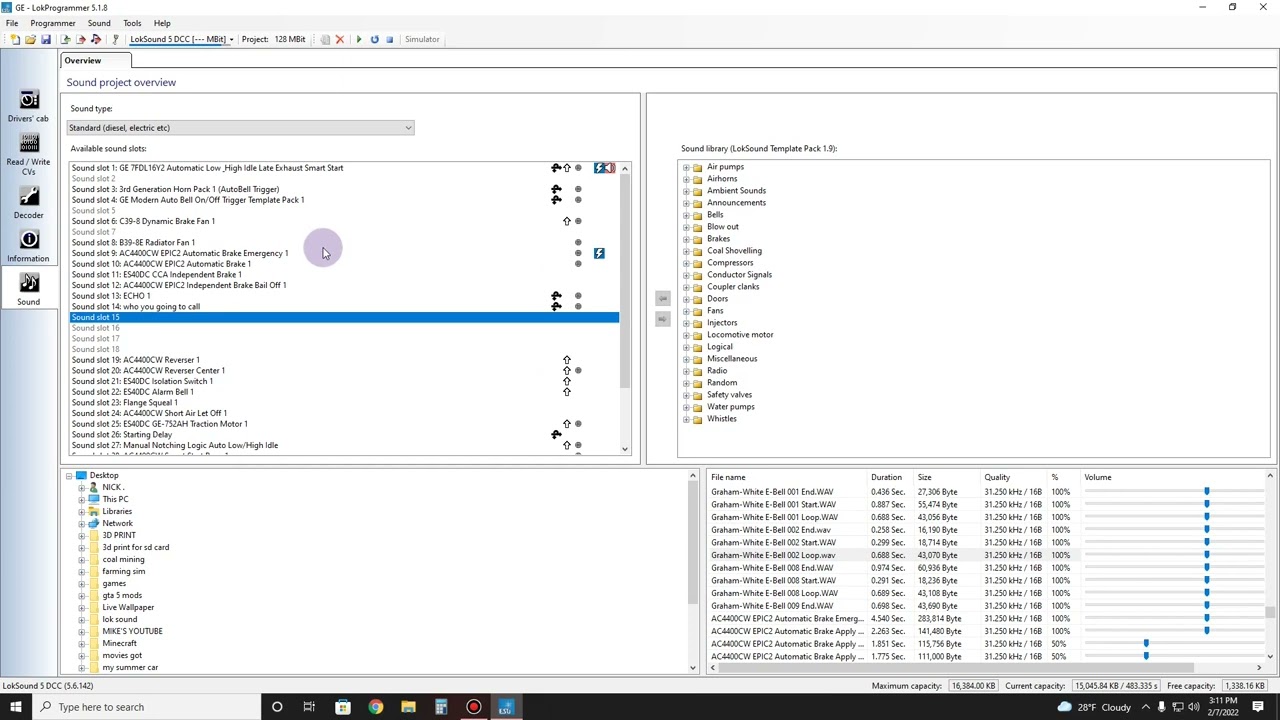Collapse the Desktop tree node
This screenshot has width=1280, height=720.
[69, 475]
